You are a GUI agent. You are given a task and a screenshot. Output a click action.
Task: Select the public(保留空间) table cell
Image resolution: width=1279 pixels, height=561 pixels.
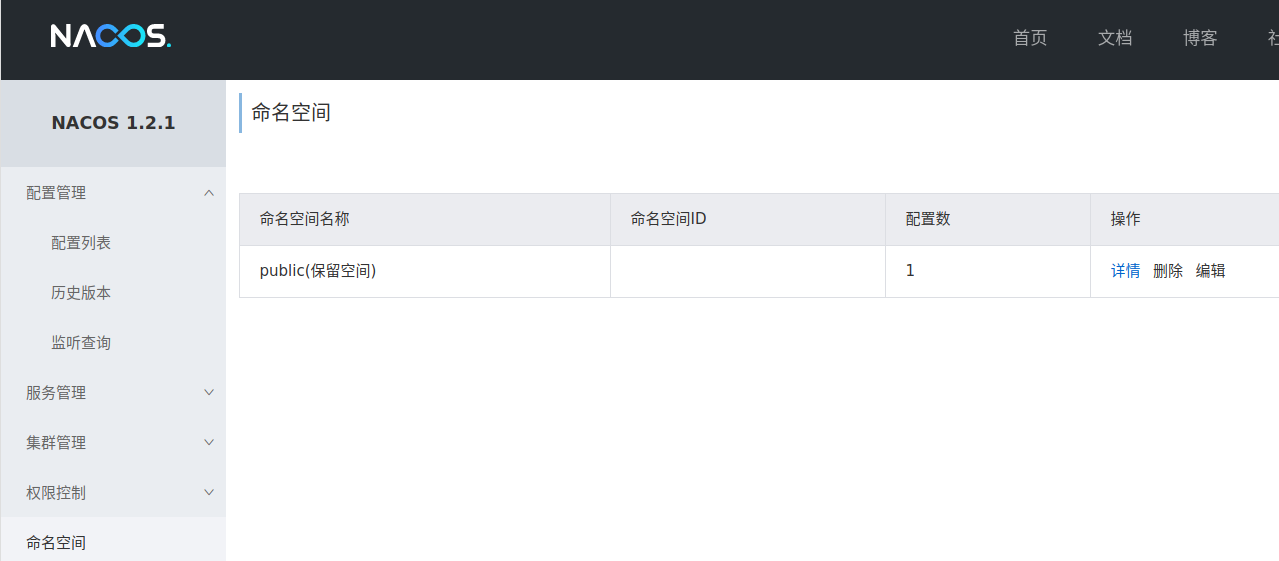pyautogui.click(x=318, y=271)
